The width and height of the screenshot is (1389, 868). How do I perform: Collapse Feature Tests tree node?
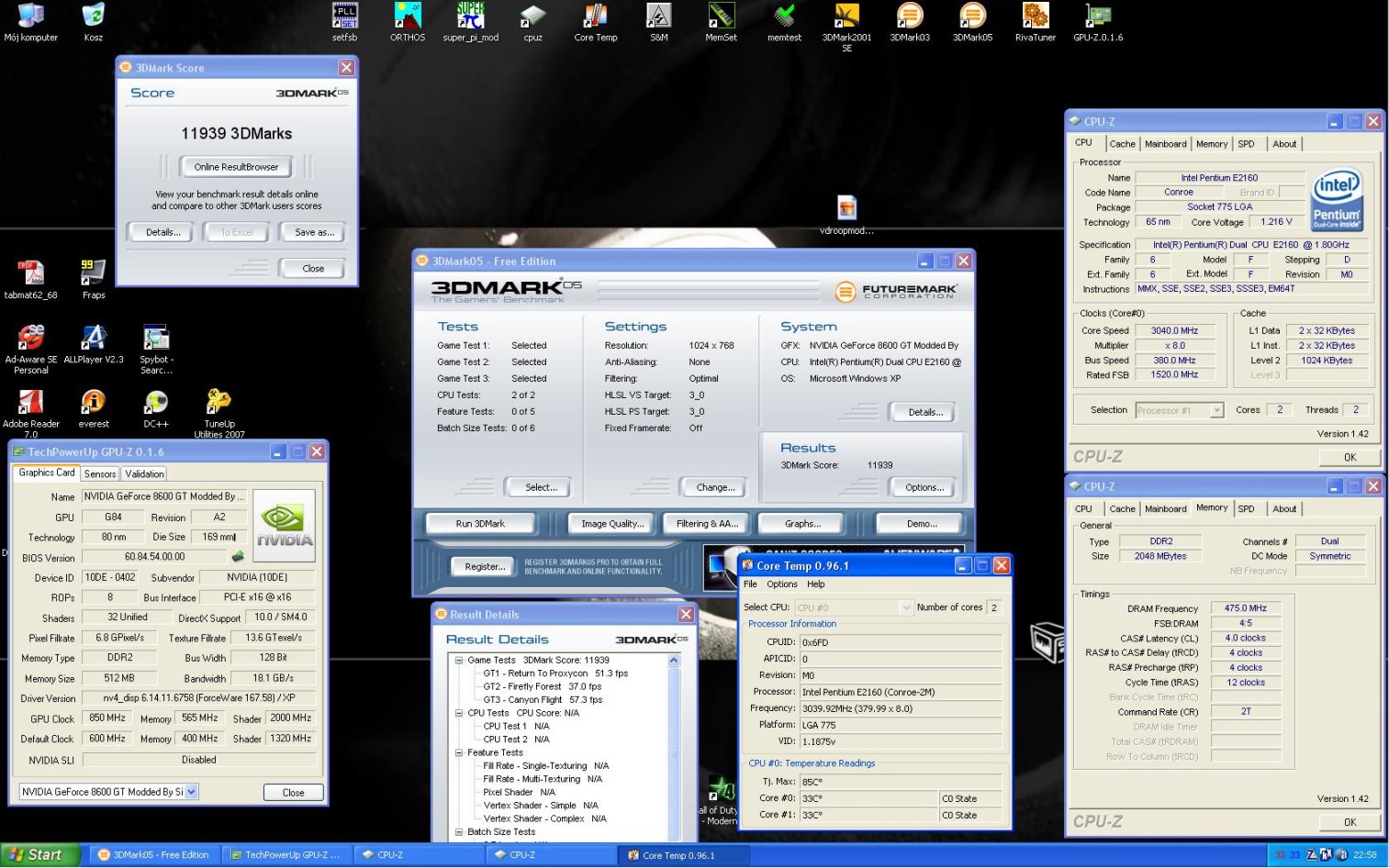(459, 752)
